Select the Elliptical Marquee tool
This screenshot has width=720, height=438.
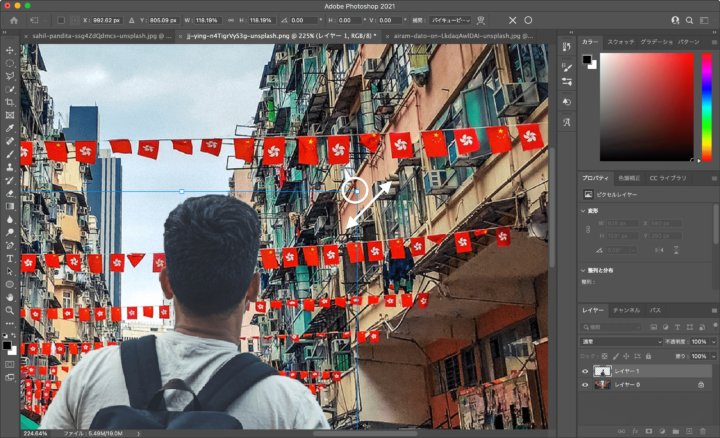point(10,63)
